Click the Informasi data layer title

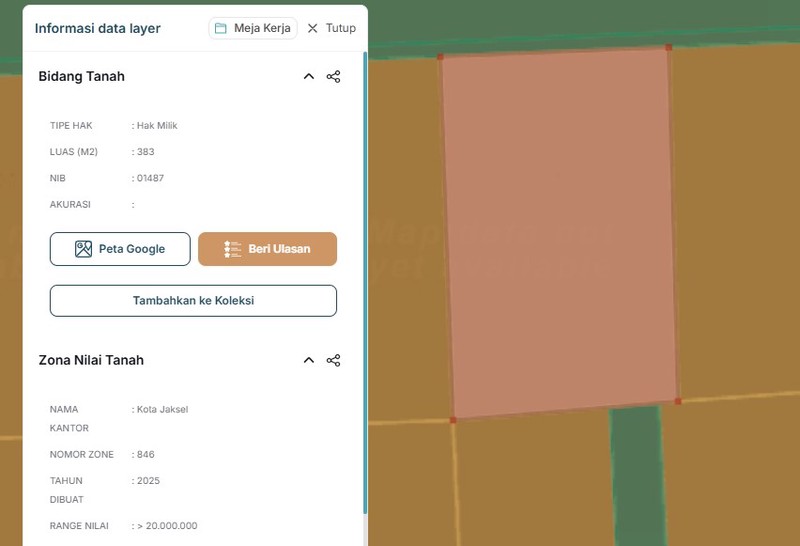pyautogui.click(x=97, y=28)
